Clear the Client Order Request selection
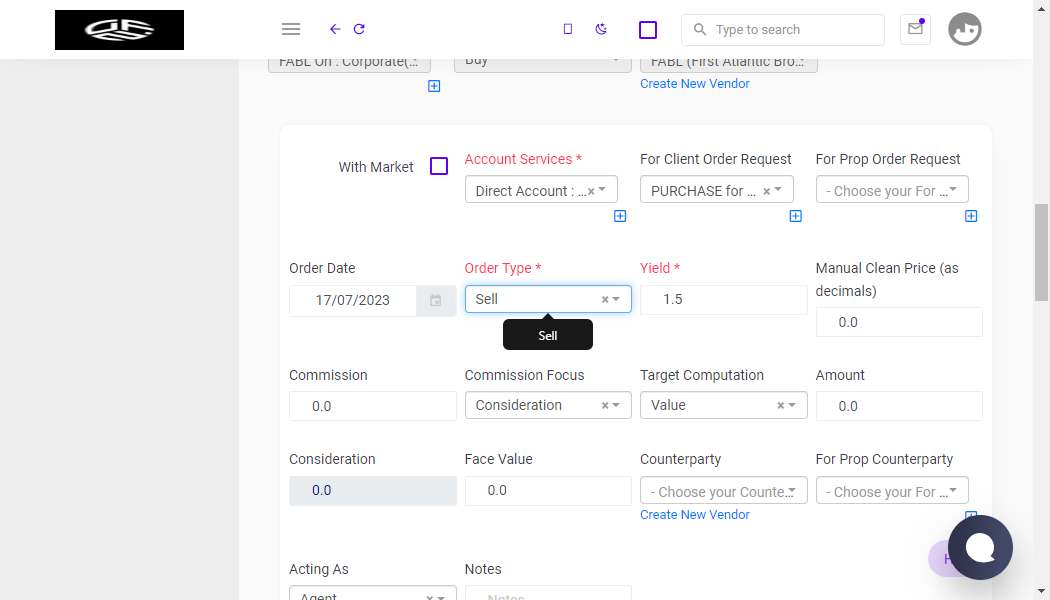The height and width of the screenshot is (600, 1050). [767, 191]
